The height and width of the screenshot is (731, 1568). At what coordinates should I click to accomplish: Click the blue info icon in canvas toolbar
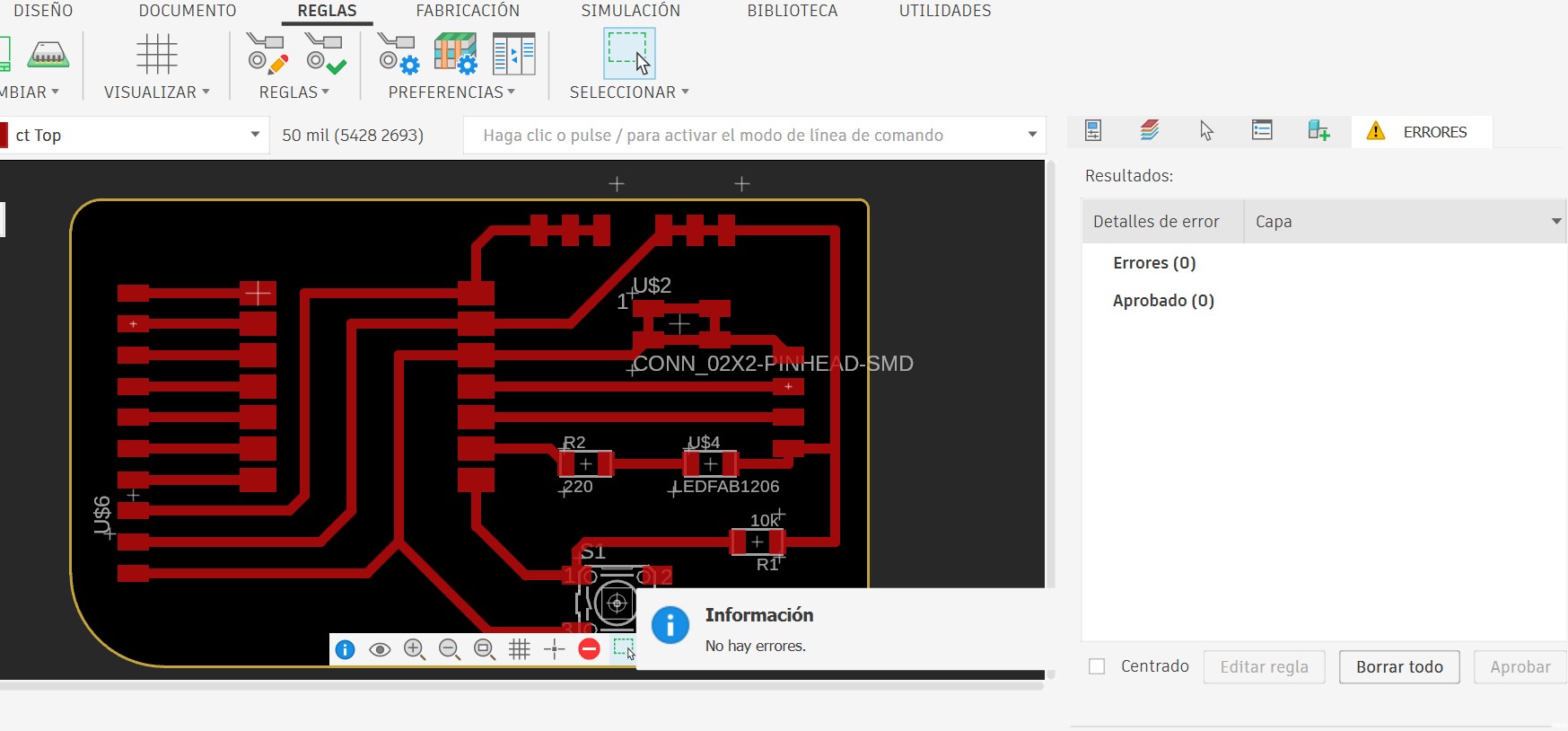345,649
